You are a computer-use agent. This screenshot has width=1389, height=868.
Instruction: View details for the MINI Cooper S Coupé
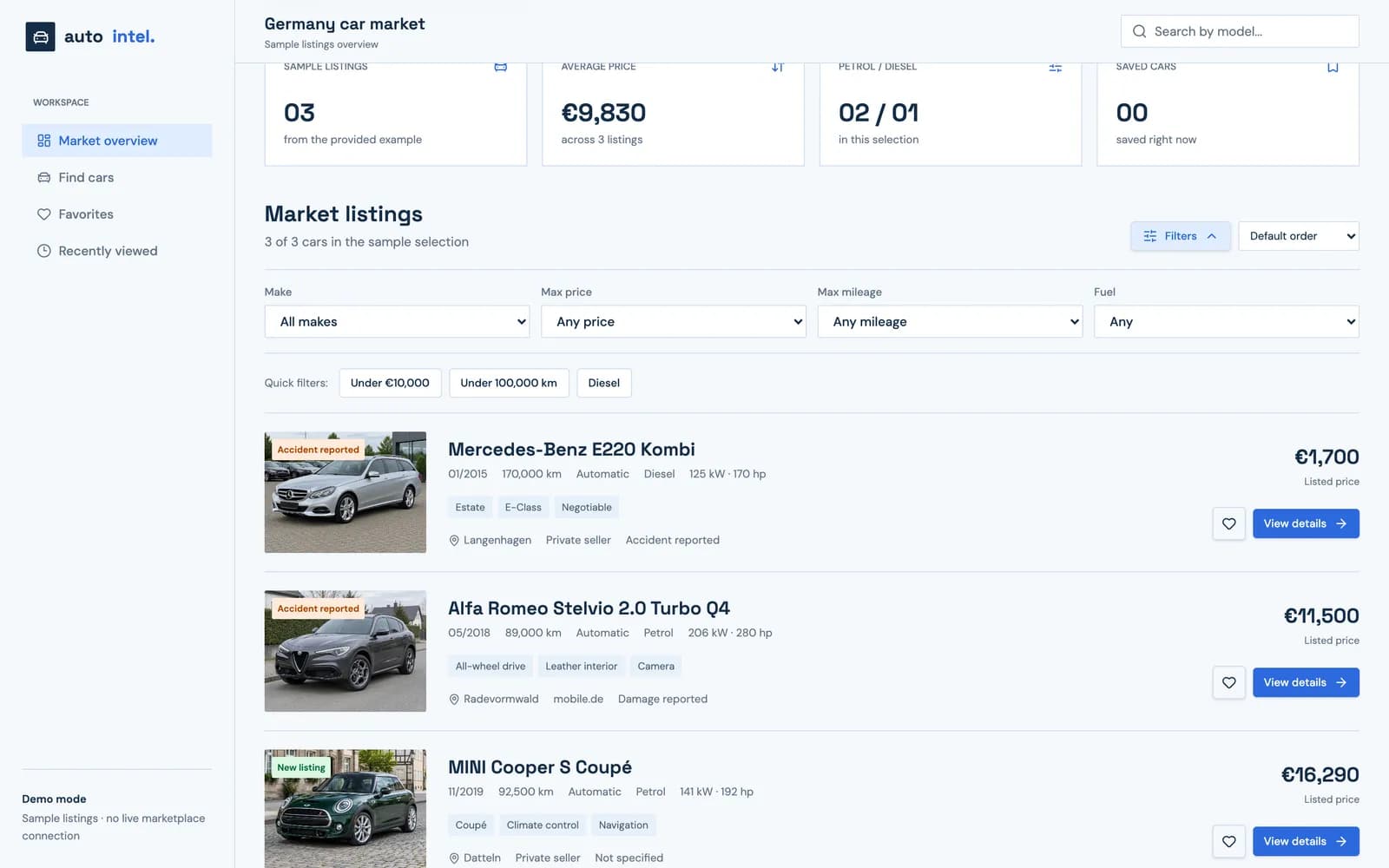(1306, 841)
